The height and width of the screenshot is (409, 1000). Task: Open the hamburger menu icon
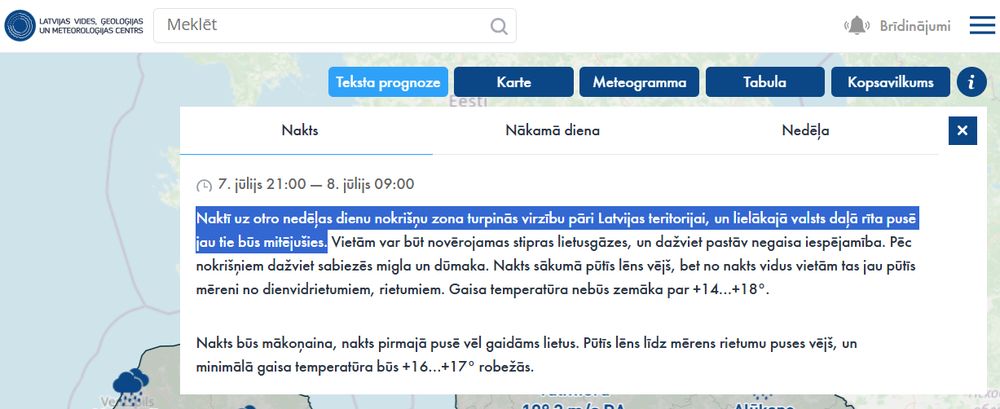coord(982,25)
